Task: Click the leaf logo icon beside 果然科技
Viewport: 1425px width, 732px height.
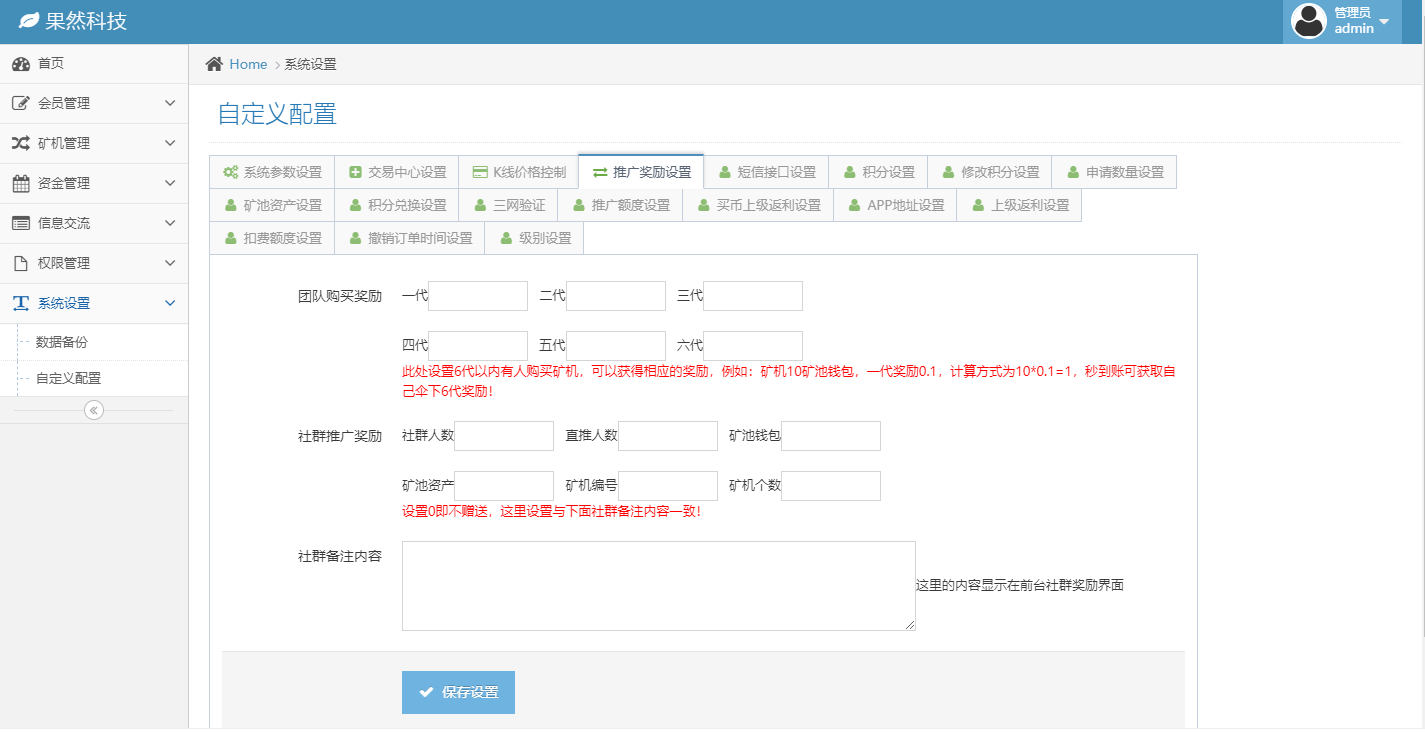Action: (29, 20)
